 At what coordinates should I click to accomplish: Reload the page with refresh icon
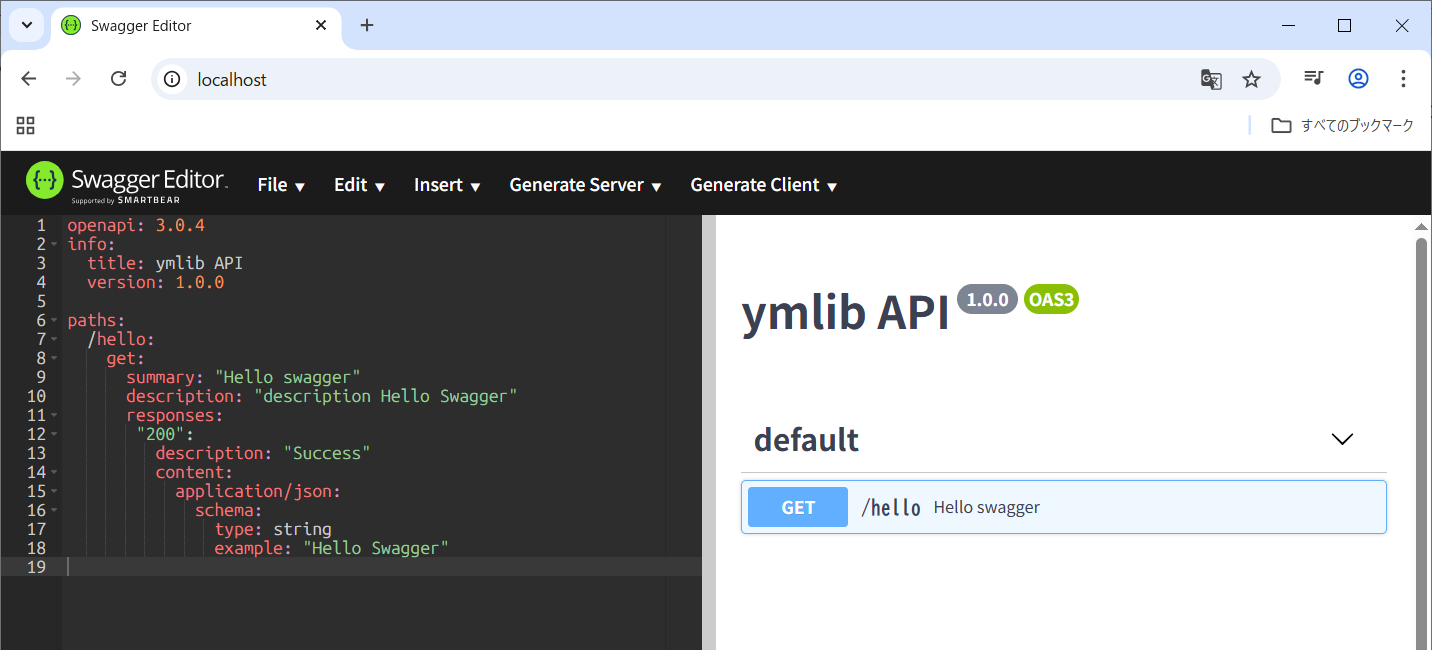(118, 79)
